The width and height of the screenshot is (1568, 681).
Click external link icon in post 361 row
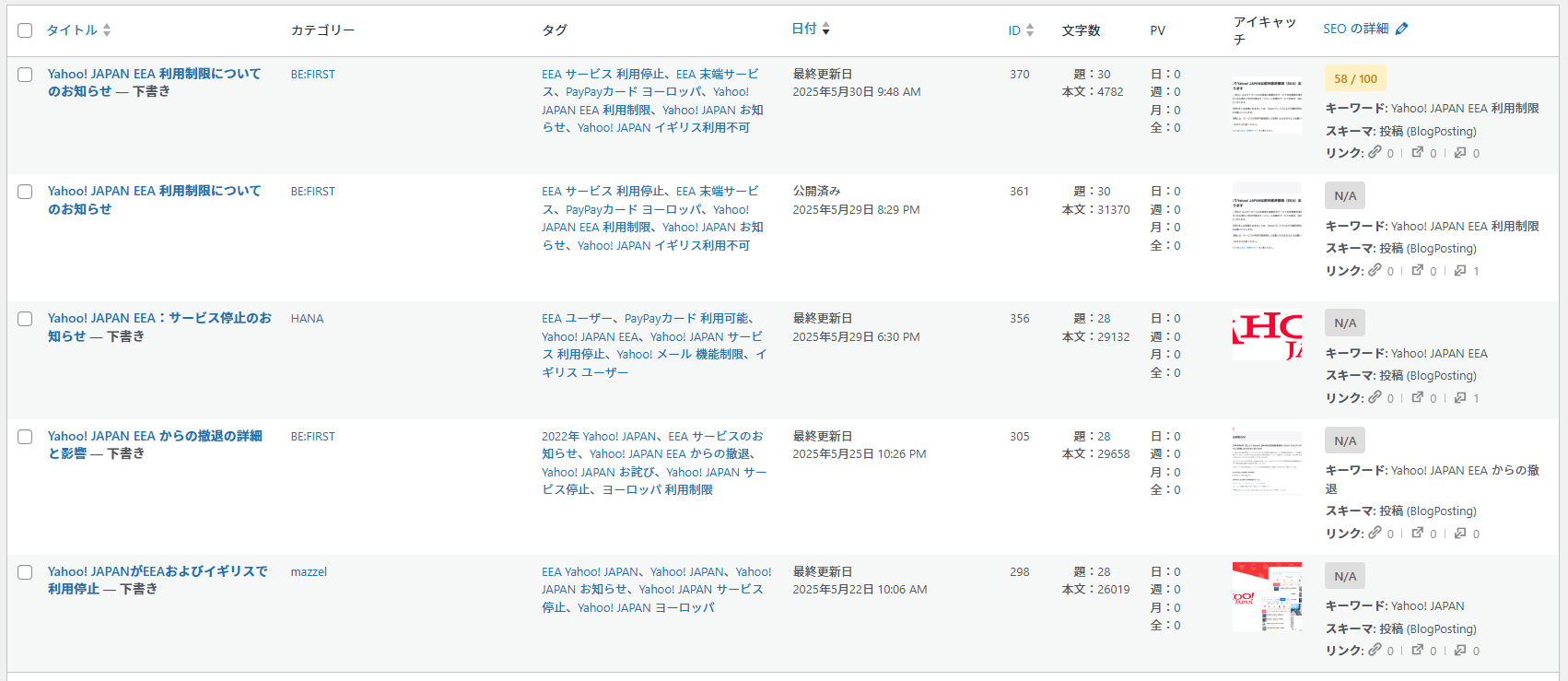click(1418, 270)
